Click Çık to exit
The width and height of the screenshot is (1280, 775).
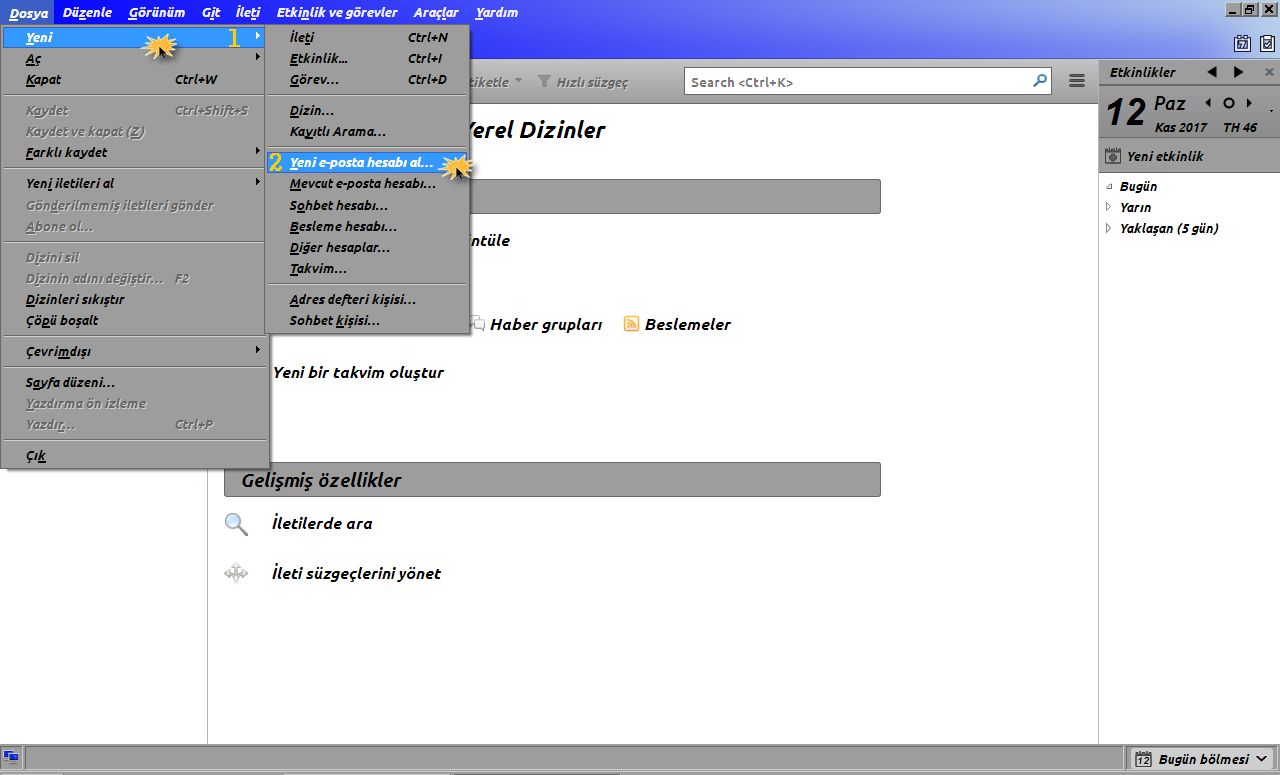click(135, 455)
